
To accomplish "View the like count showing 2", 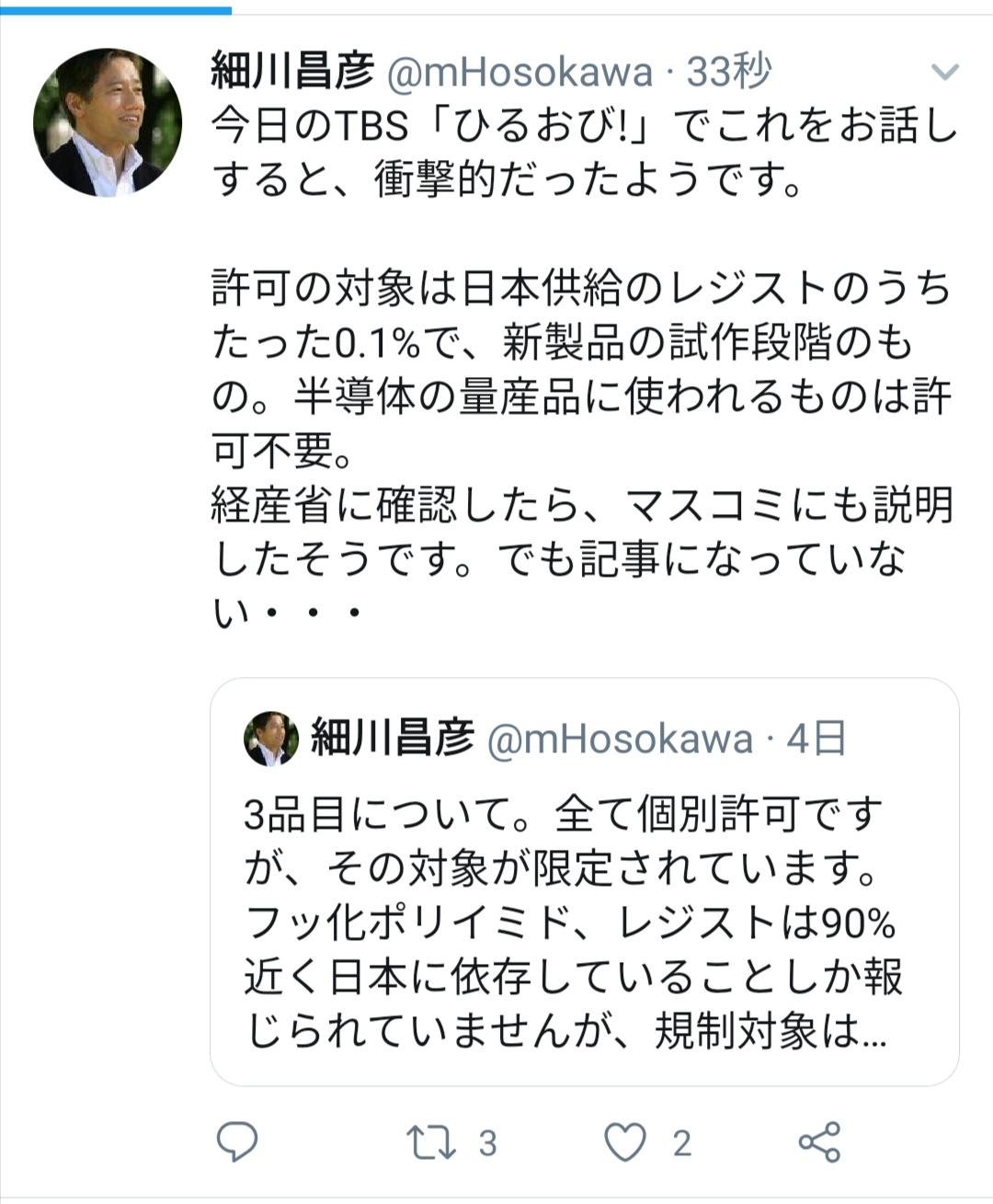I will coord(681,1143).
